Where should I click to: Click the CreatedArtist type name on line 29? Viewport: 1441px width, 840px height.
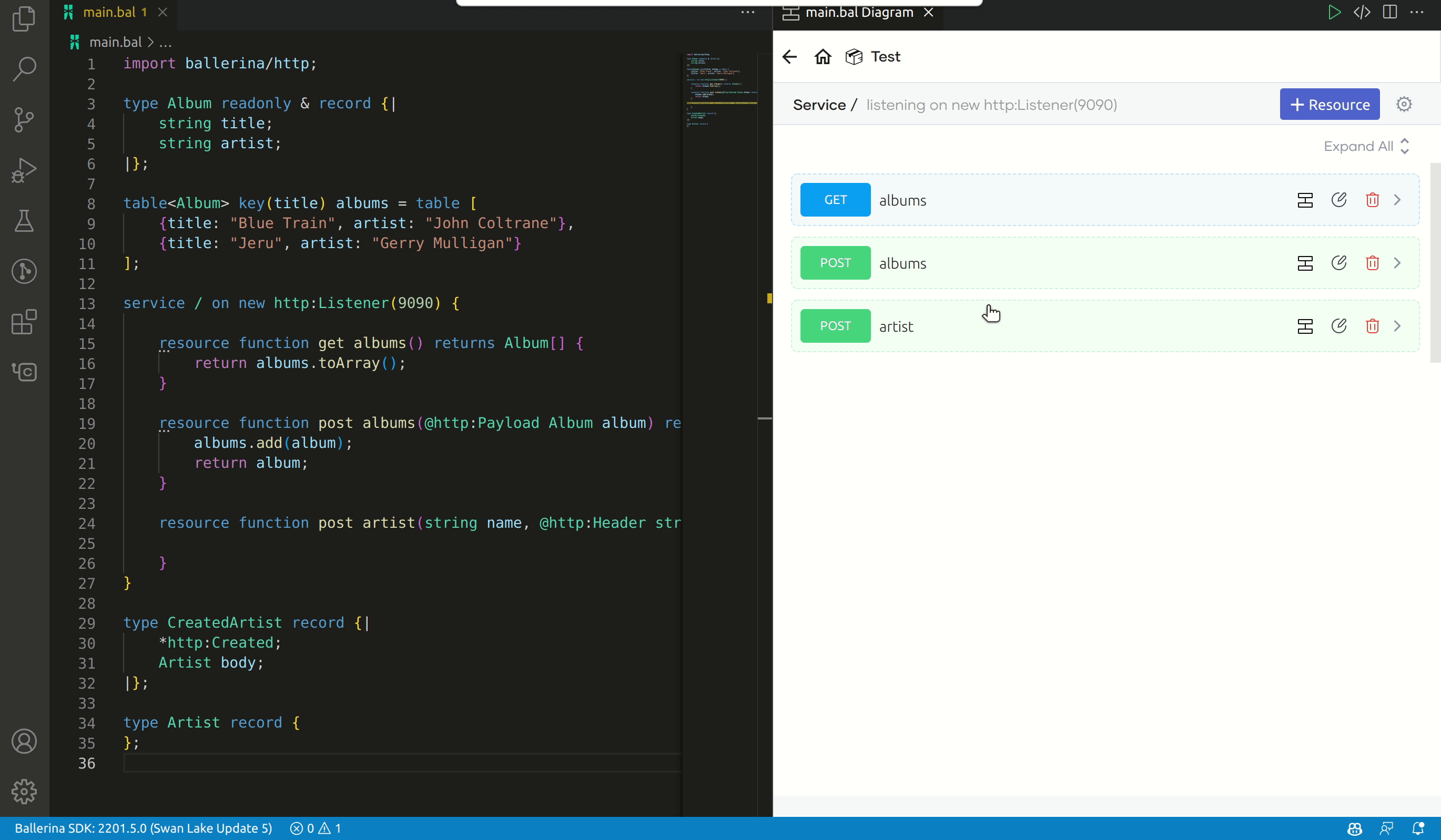pos(225,622)
